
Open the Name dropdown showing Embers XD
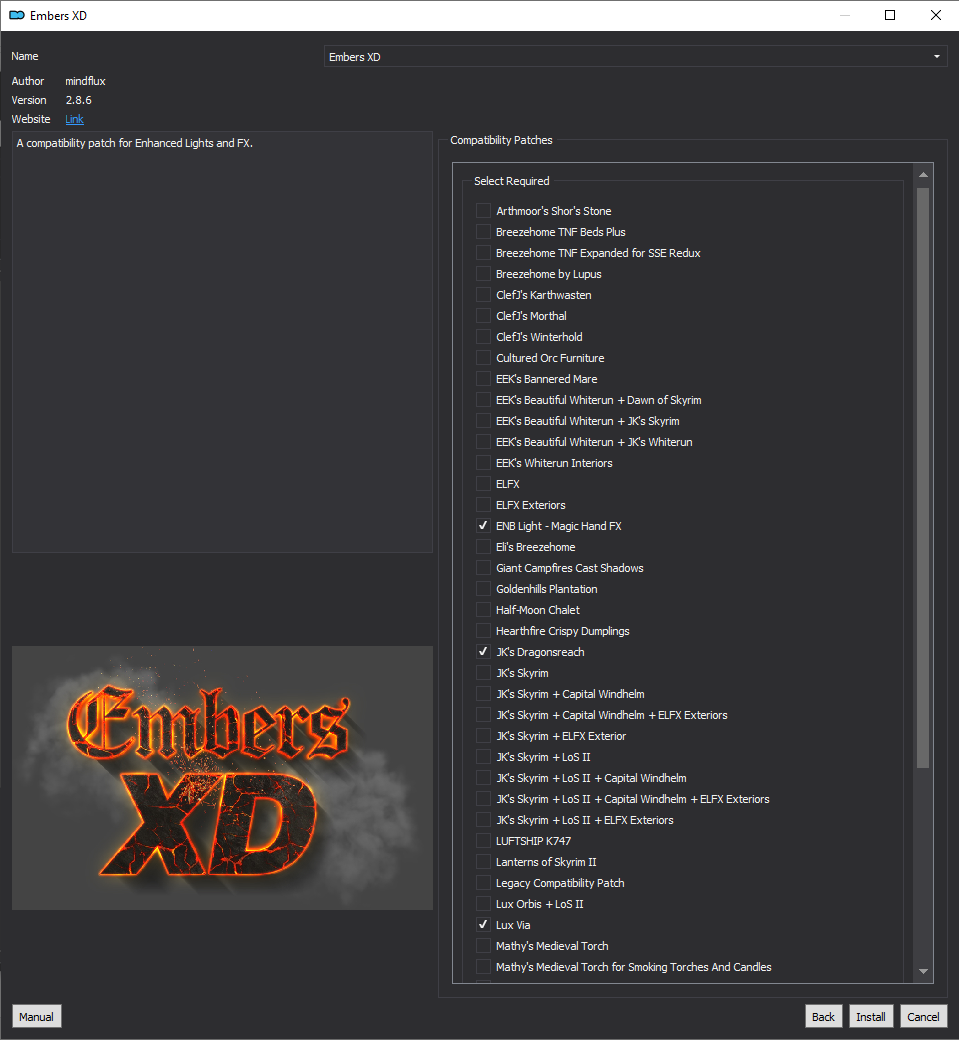[x=635, y=56]
